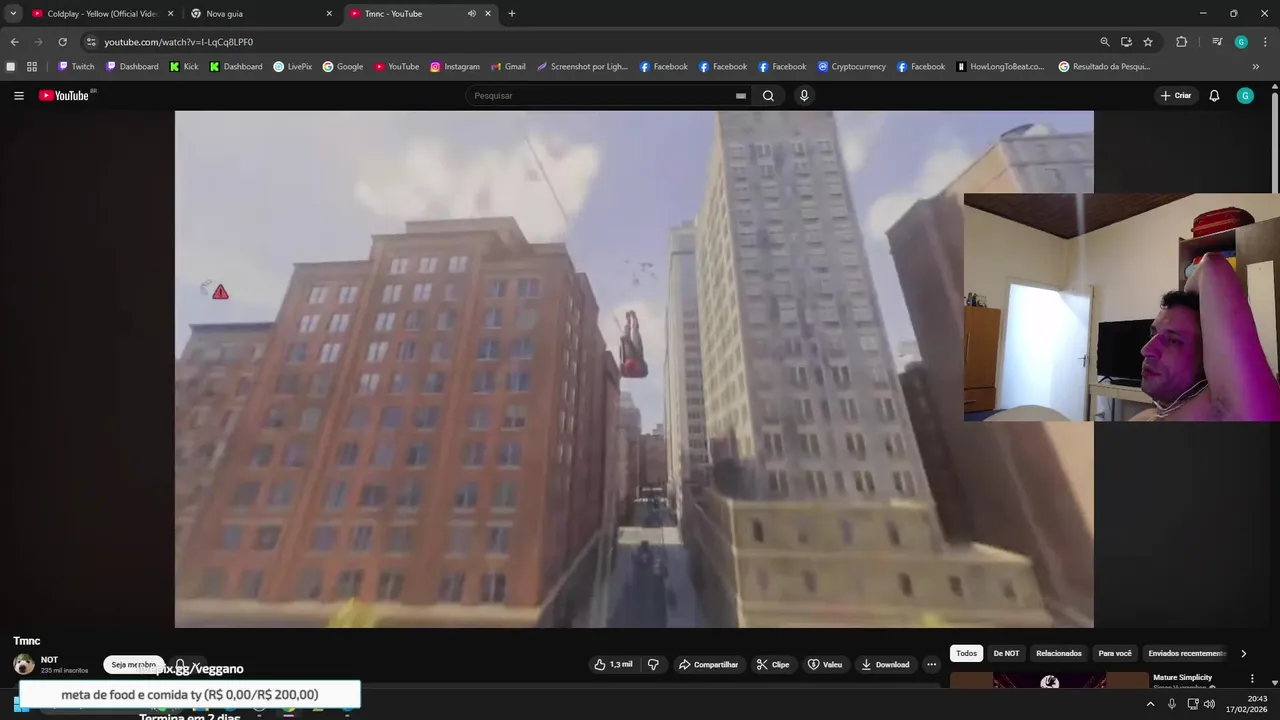Click the Seja membro button
1280x720 pixels.
[133, 665]
